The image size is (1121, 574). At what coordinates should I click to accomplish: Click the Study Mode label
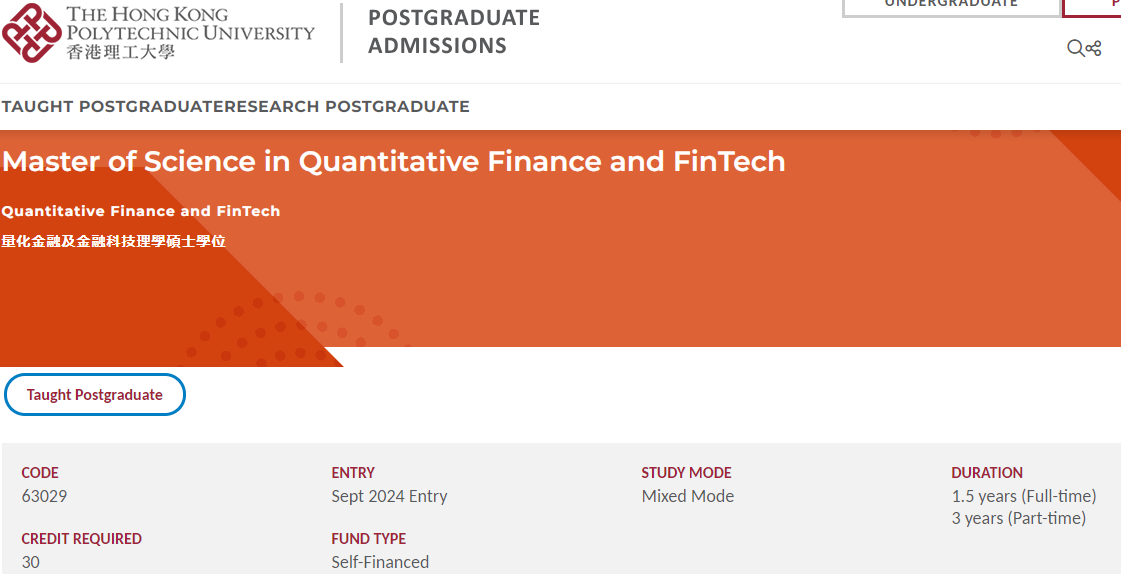coord(686,473)
